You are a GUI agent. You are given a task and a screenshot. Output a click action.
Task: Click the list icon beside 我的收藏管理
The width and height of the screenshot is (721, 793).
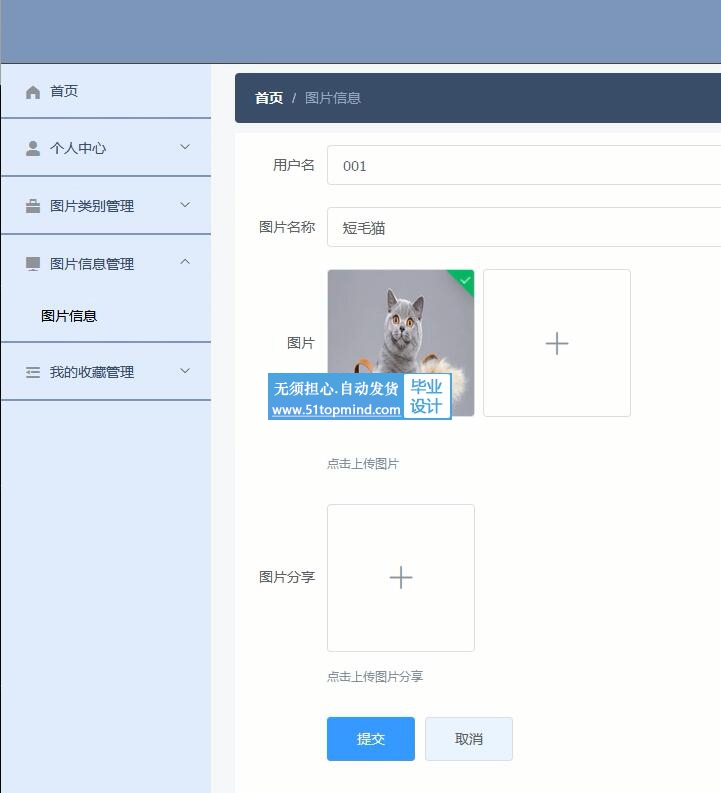point(33,373)
